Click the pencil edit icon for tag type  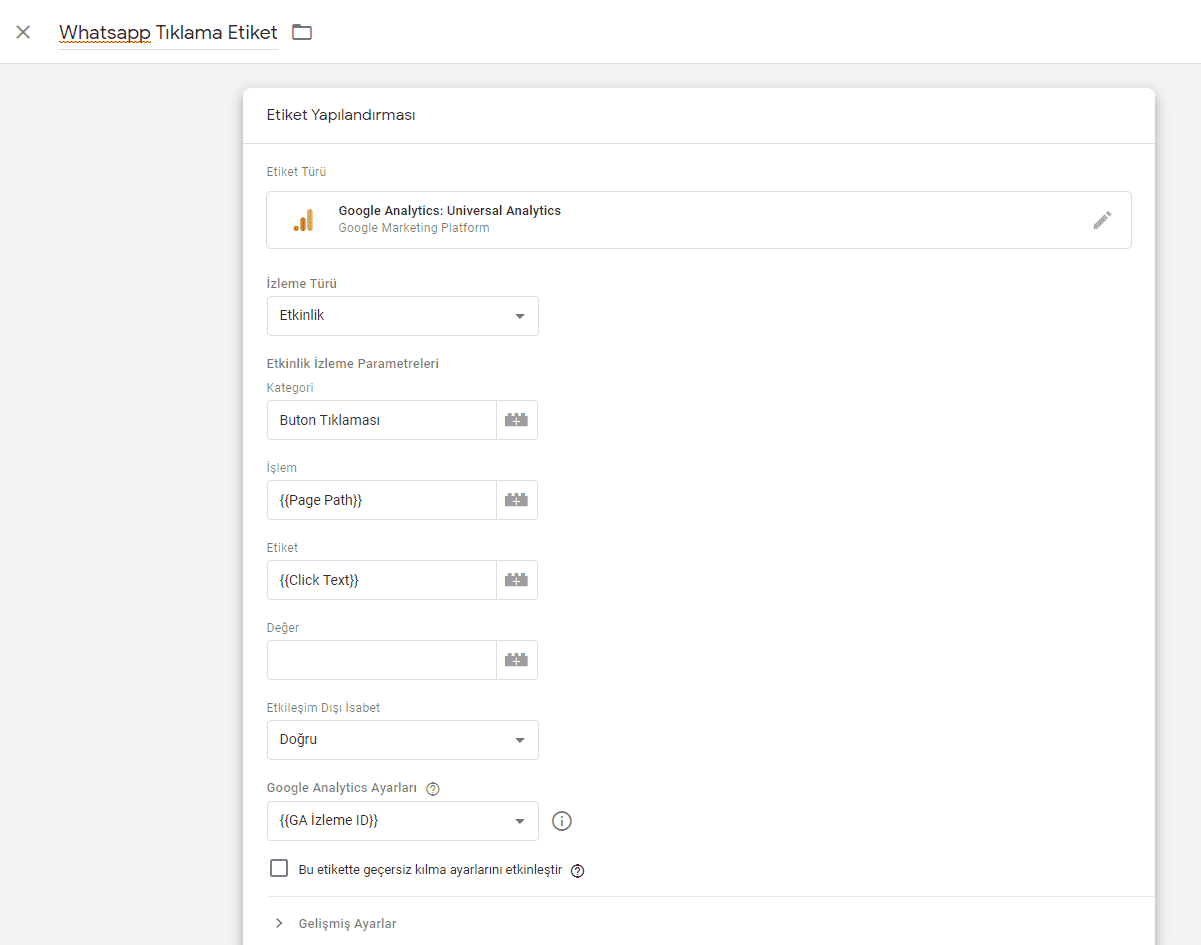[x=1102, y=220]
